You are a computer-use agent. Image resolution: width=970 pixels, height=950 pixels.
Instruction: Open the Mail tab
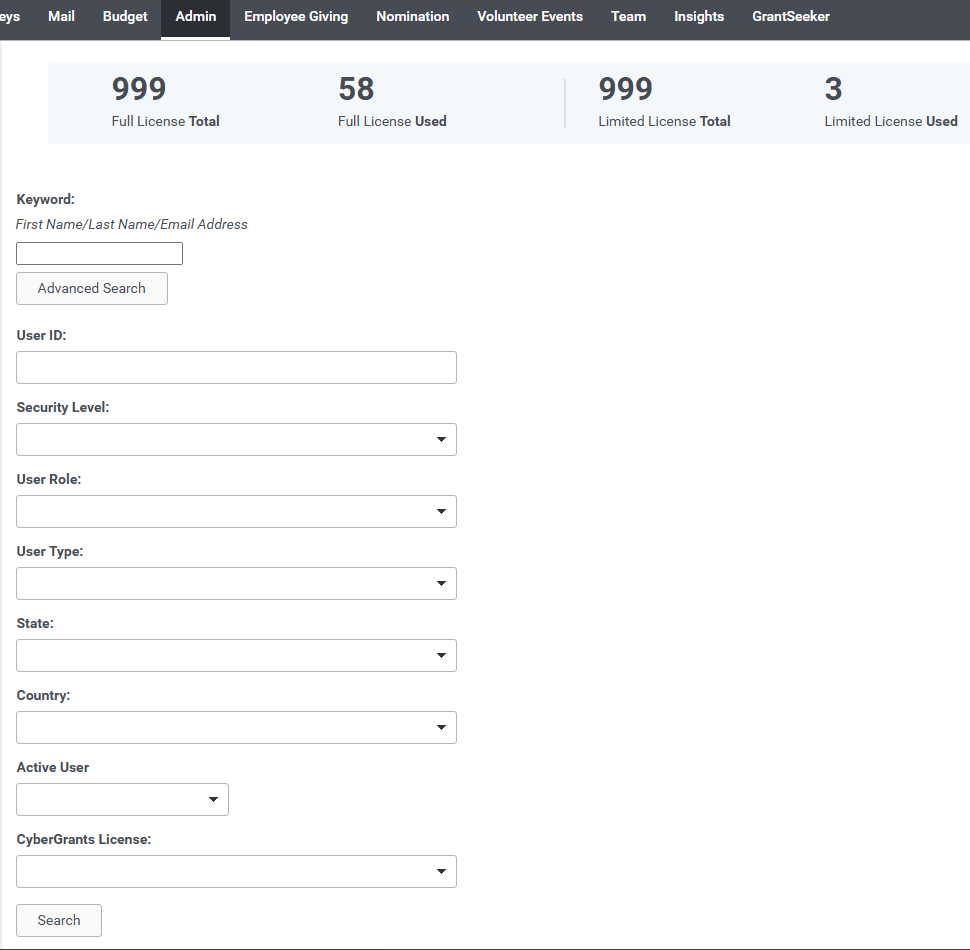coord(61,17)
